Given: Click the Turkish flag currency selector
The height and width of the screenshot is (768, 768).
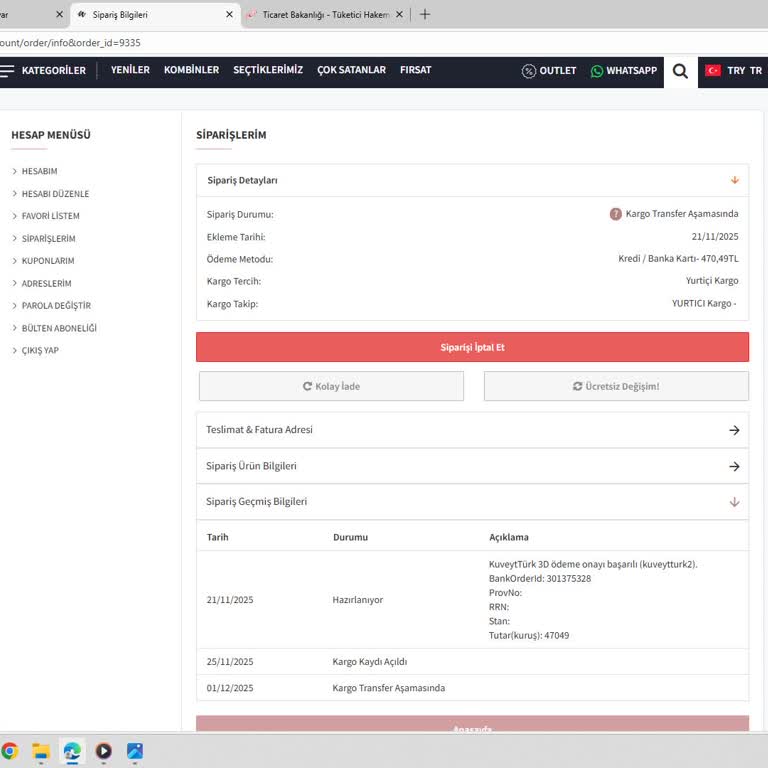Looking at the screenshot, I should coord(713,71).
